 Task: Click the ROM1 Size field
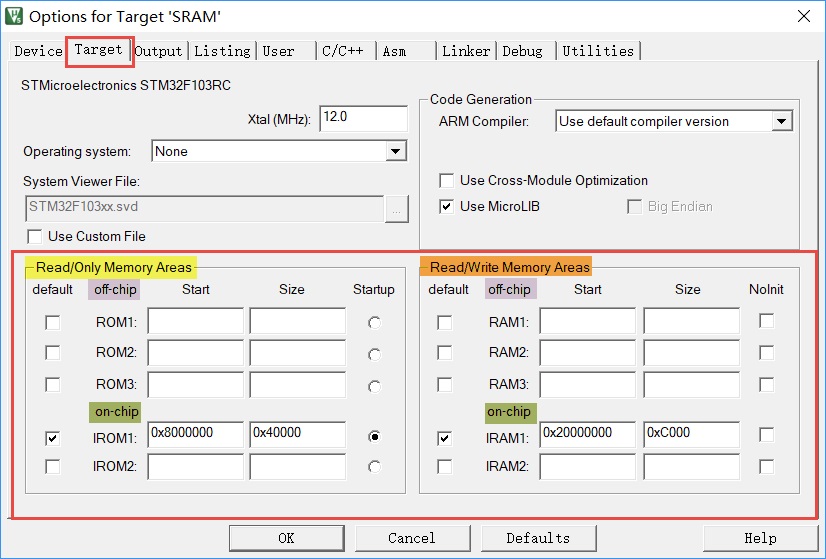click(298, 321)
